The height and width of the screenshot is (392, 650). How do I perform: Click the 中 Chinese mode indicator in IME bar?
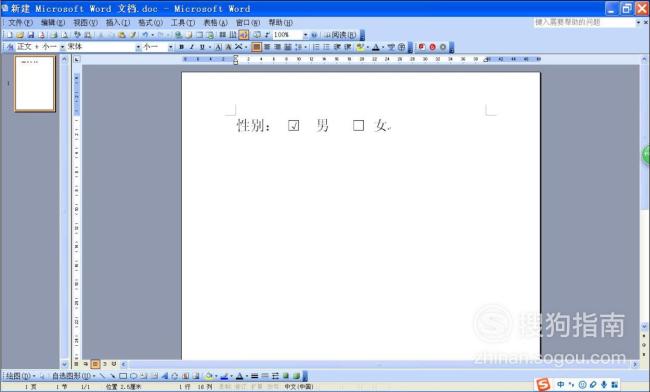point(560,385)
